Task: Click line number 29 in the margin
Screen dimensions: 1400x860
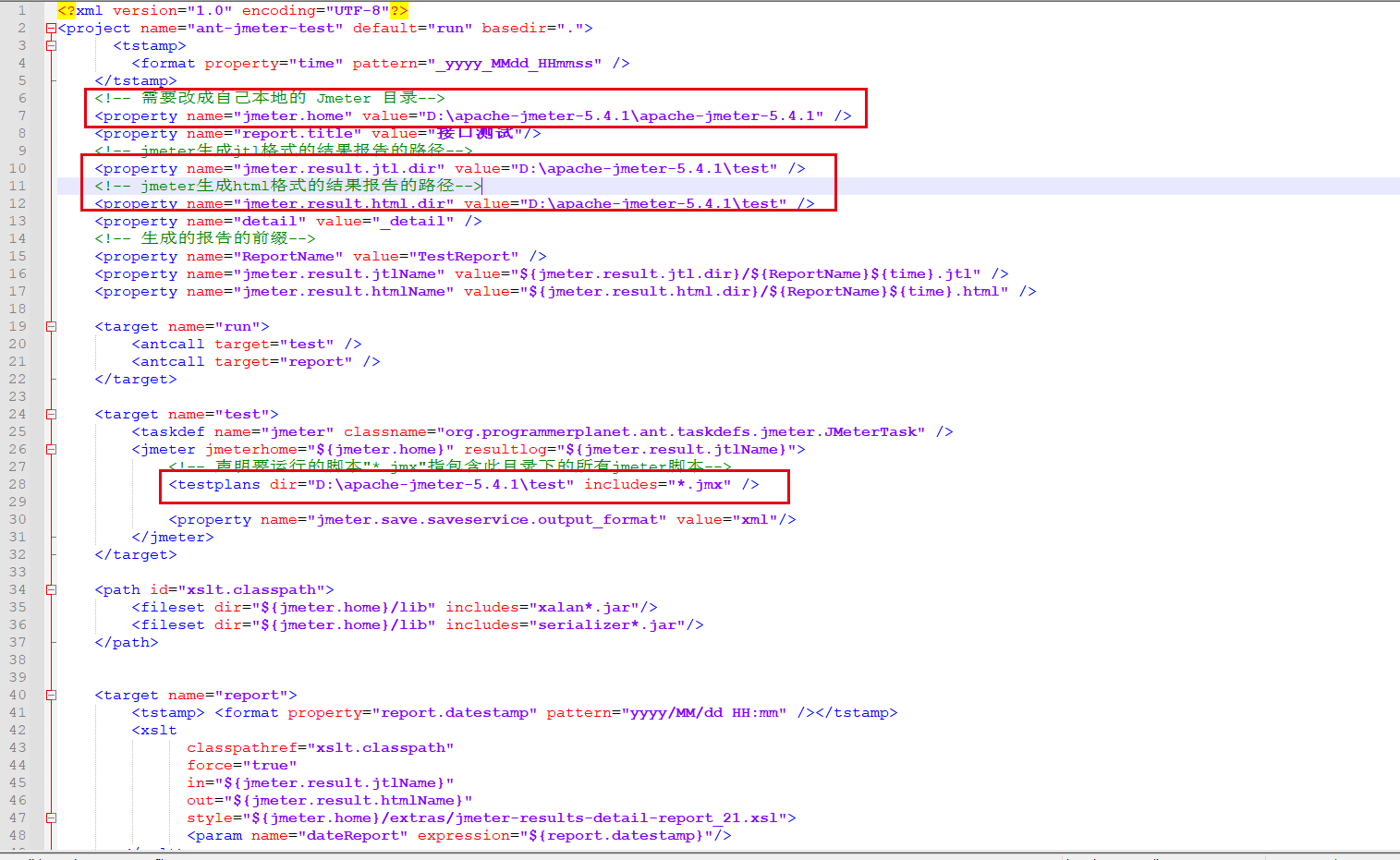Action: [x=18, y=502]
